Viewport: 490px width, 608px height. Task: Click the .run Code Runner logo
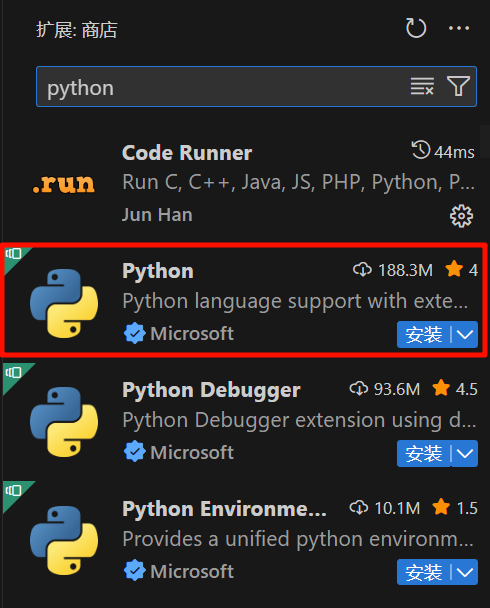pyautogui.click(x=64, y=183)
